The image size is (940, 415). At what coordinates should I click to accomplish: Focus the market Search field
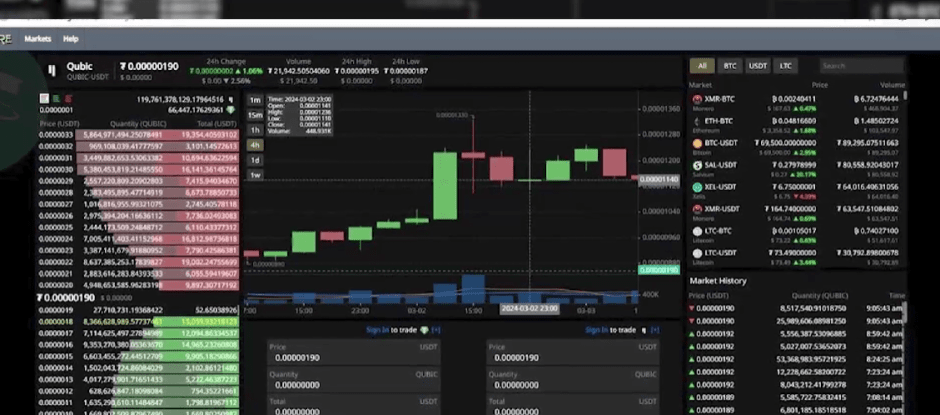[860, 66]
